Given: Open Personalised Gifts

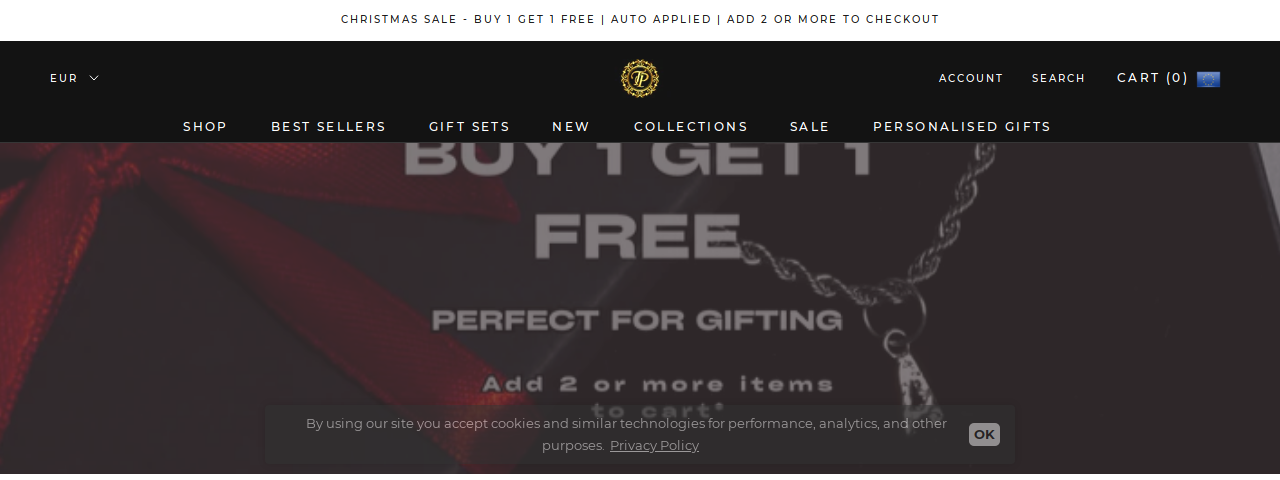Looking at the screenshot, I should [x=962, y=126].
